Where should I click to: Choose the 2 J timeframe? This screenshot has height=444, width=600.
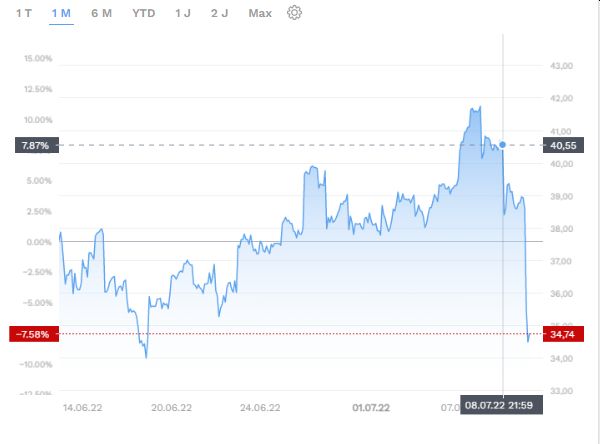coord(220,13)
